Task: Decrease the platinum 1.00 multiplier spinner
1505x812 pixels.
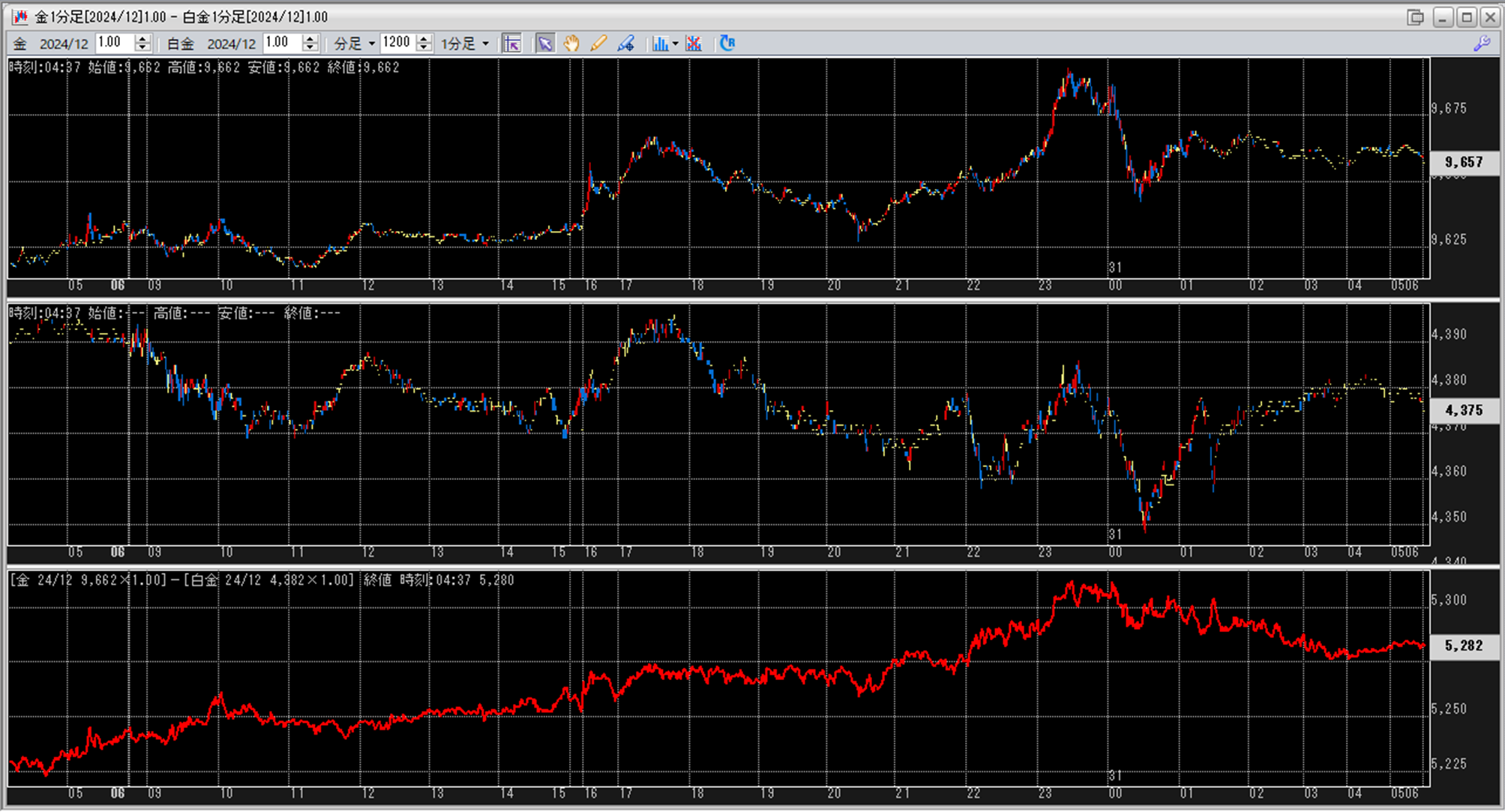Action: click(310, 48)
